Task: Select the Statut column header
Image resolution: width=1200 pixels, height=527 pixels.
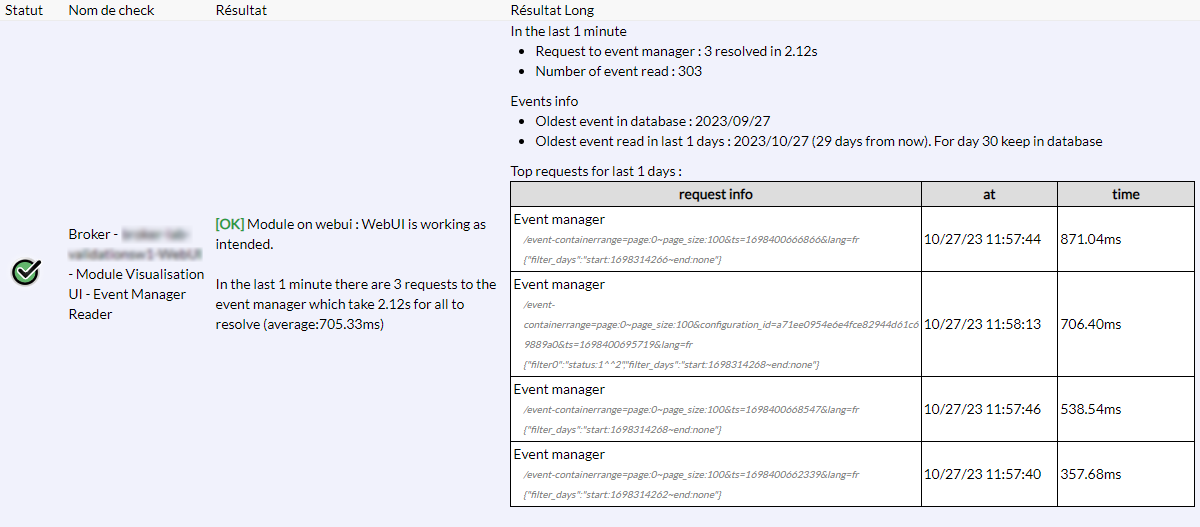Action: [24, 10]
